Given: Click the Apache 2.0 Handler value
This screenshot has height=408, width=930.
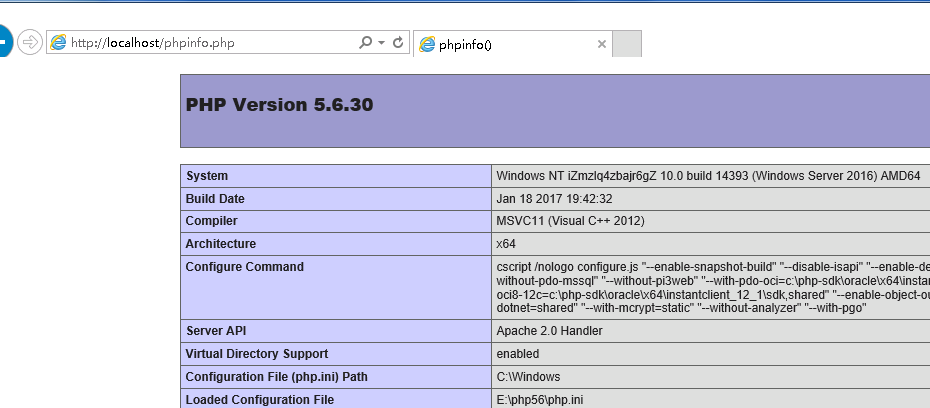Looking at the screenshot, I should coord(549,331).
